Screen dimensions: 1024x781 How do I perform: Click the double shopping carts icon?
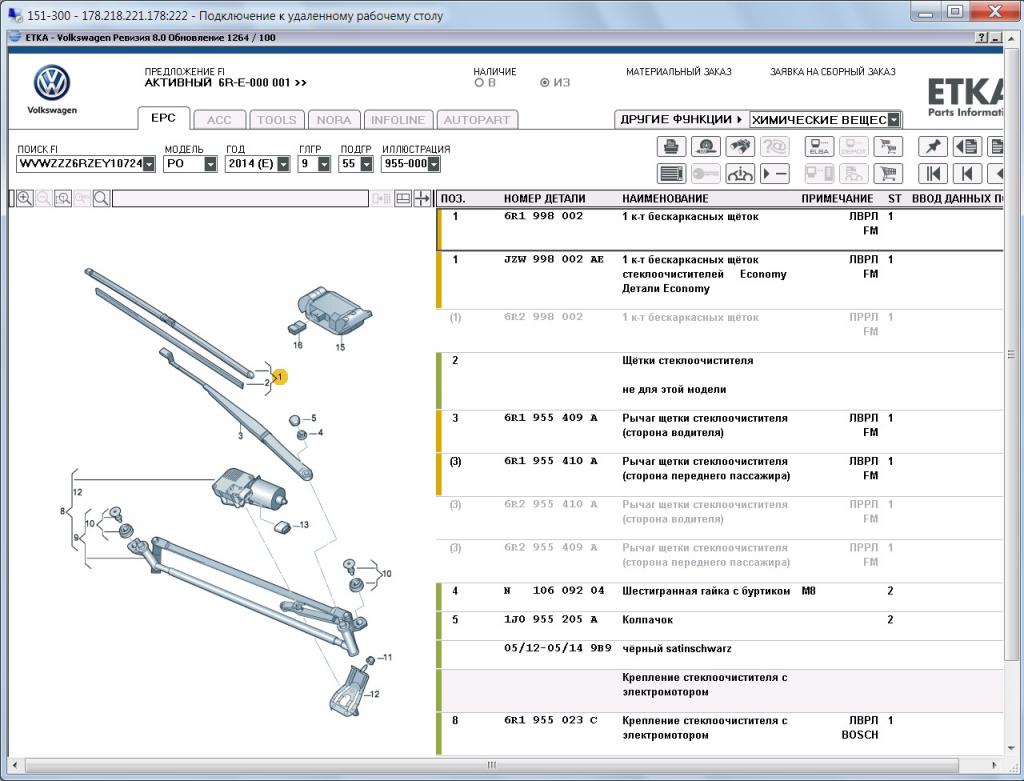(888, 146)
